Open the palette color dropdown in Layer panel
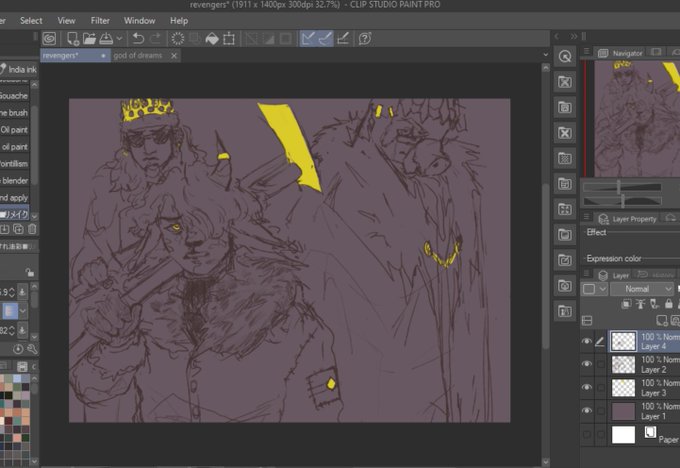The width and height of the screenshot is (680, 468). [x=595, y=289]
